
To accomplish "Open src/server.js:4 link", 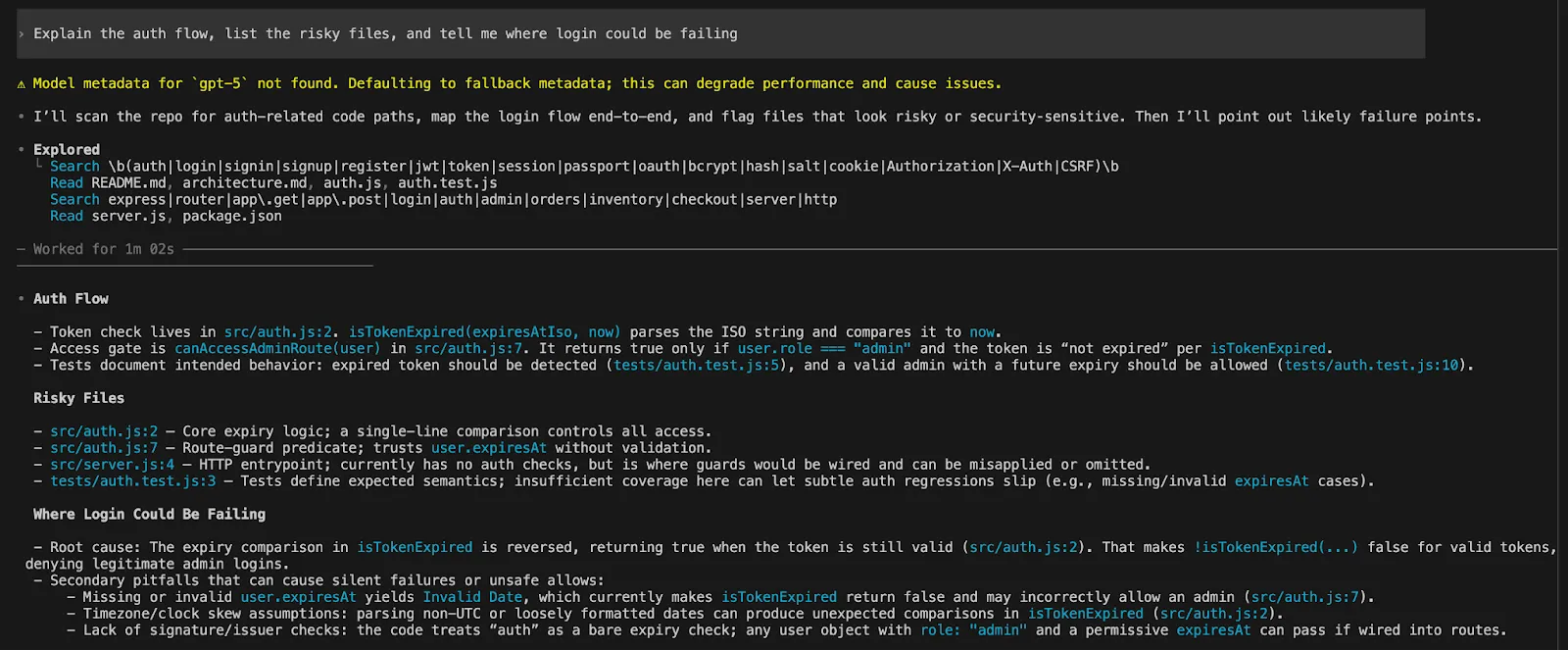I will (x=112, y=466).
